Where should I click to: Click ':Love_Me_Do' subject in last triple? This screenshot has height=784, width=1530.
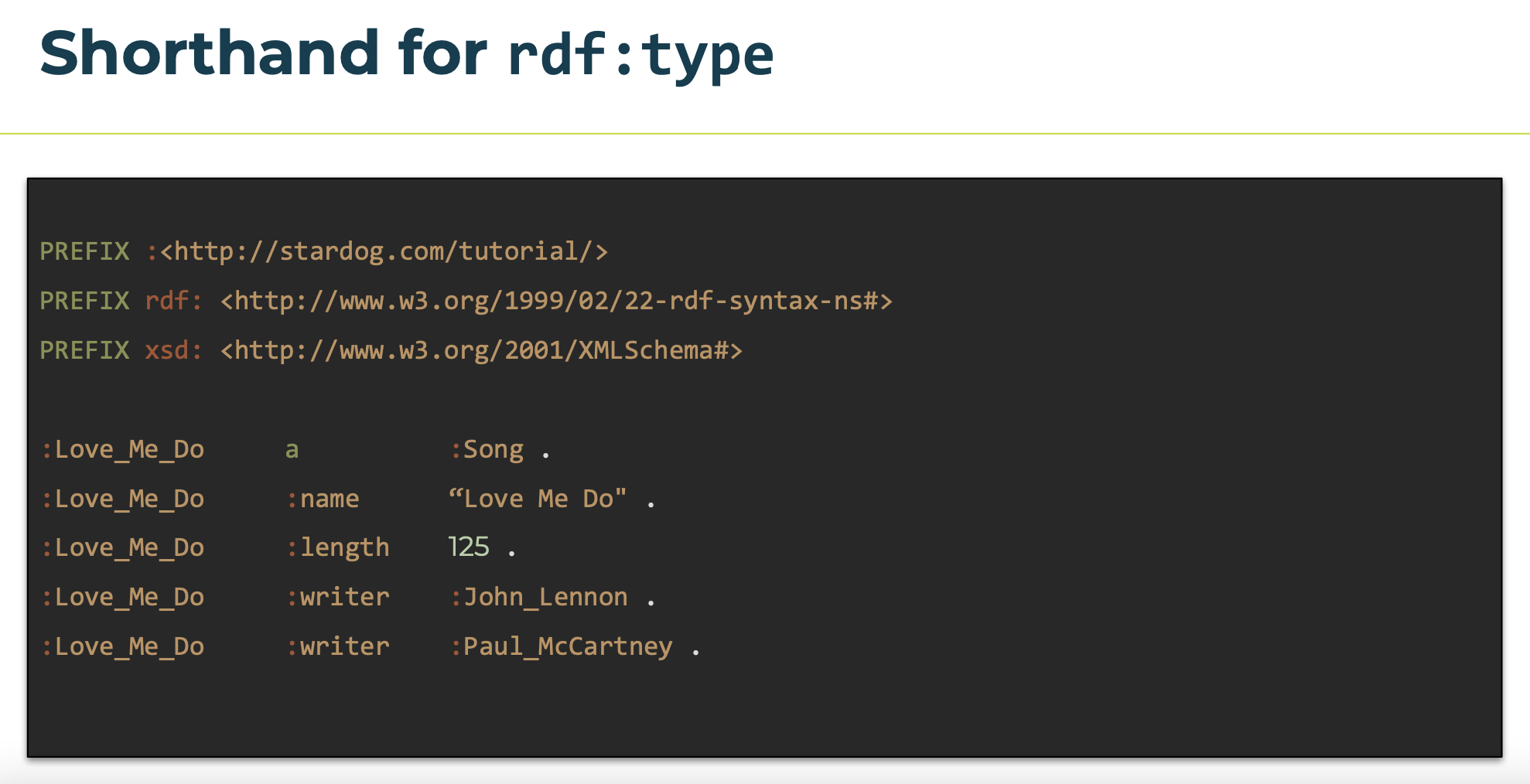(123, 647)
